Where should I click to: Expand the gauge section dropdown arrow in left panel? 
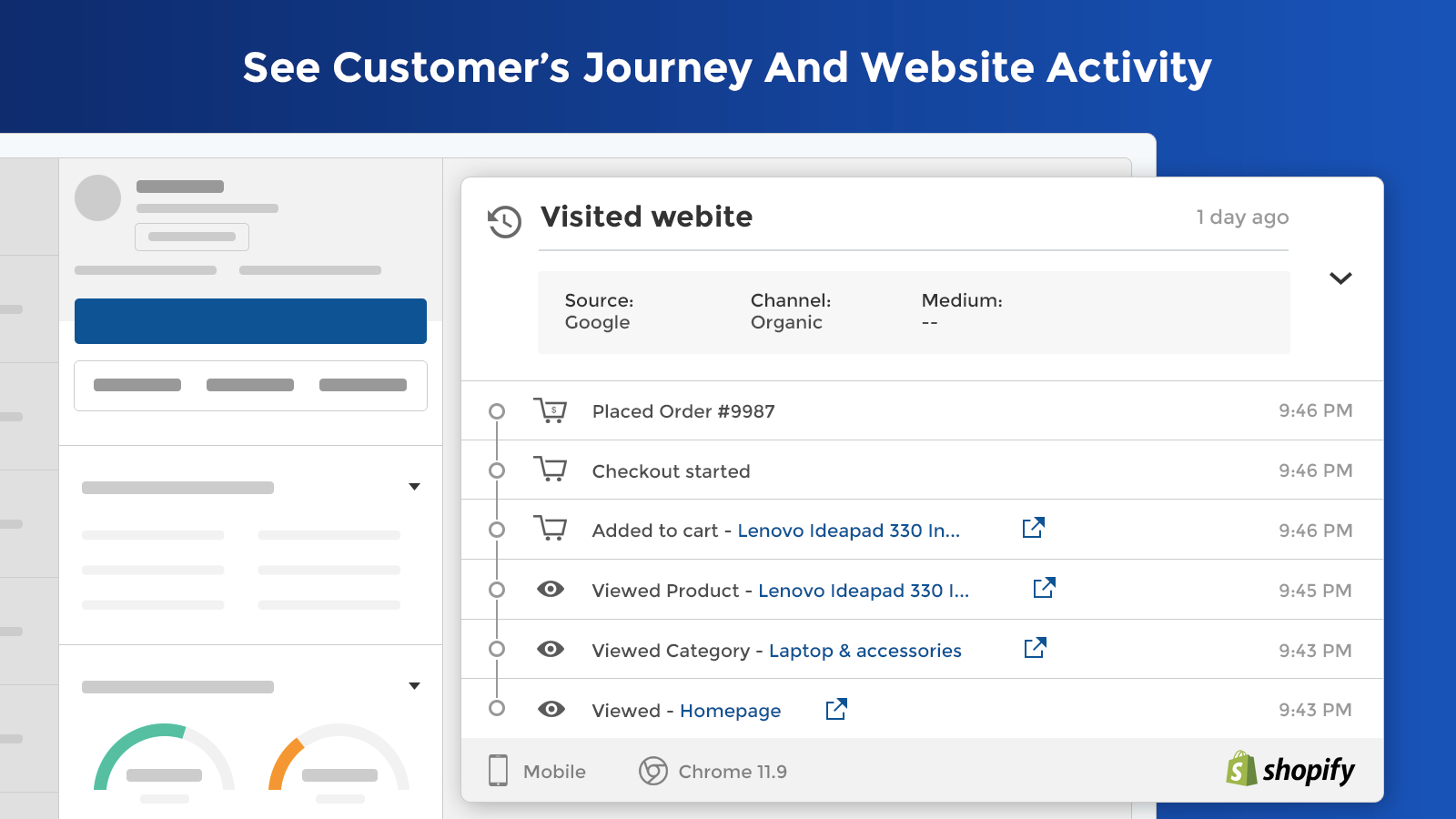(x=414, y=686)
